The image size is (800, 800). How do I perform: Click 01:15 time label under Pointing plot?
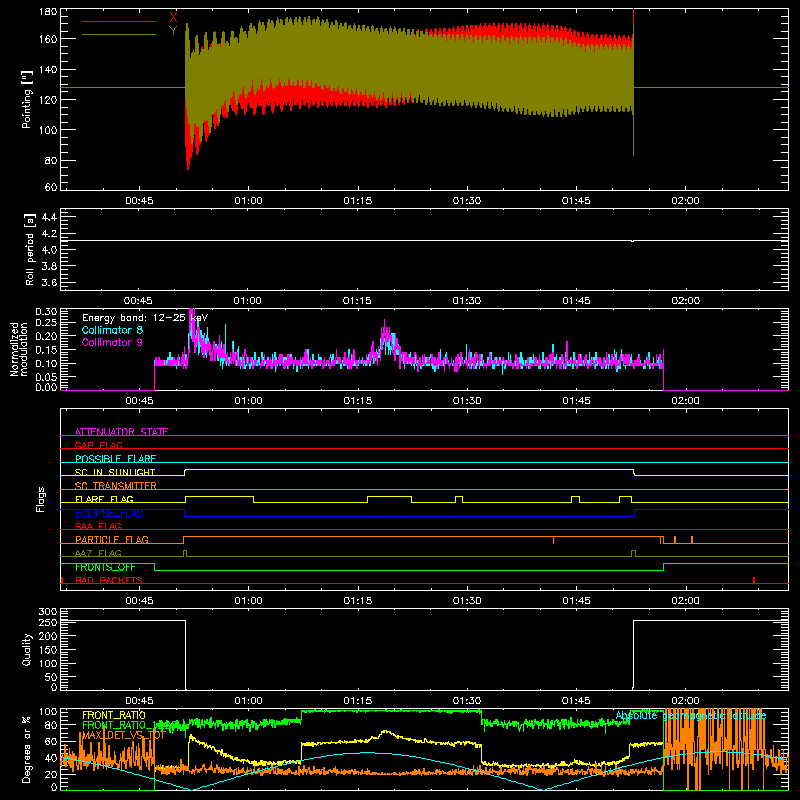[358, 201]
